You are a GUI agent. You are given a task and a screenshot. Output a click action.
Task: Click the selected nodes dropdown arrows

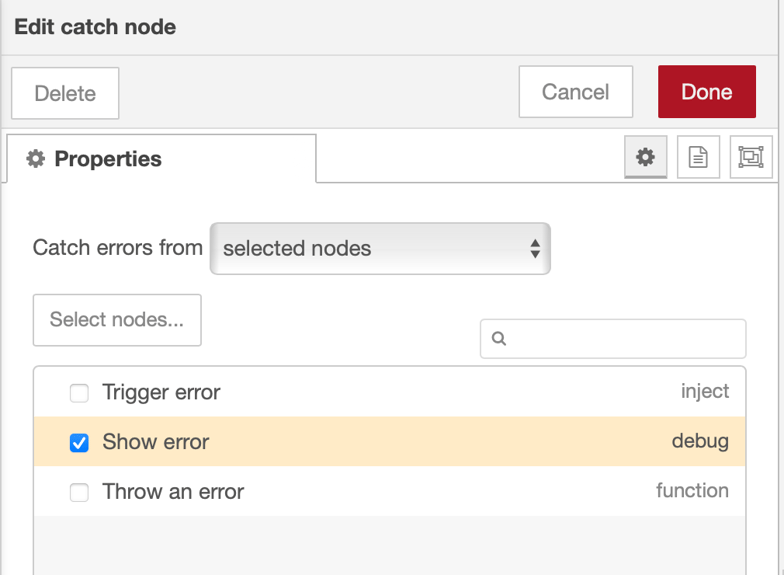point(535,248)
